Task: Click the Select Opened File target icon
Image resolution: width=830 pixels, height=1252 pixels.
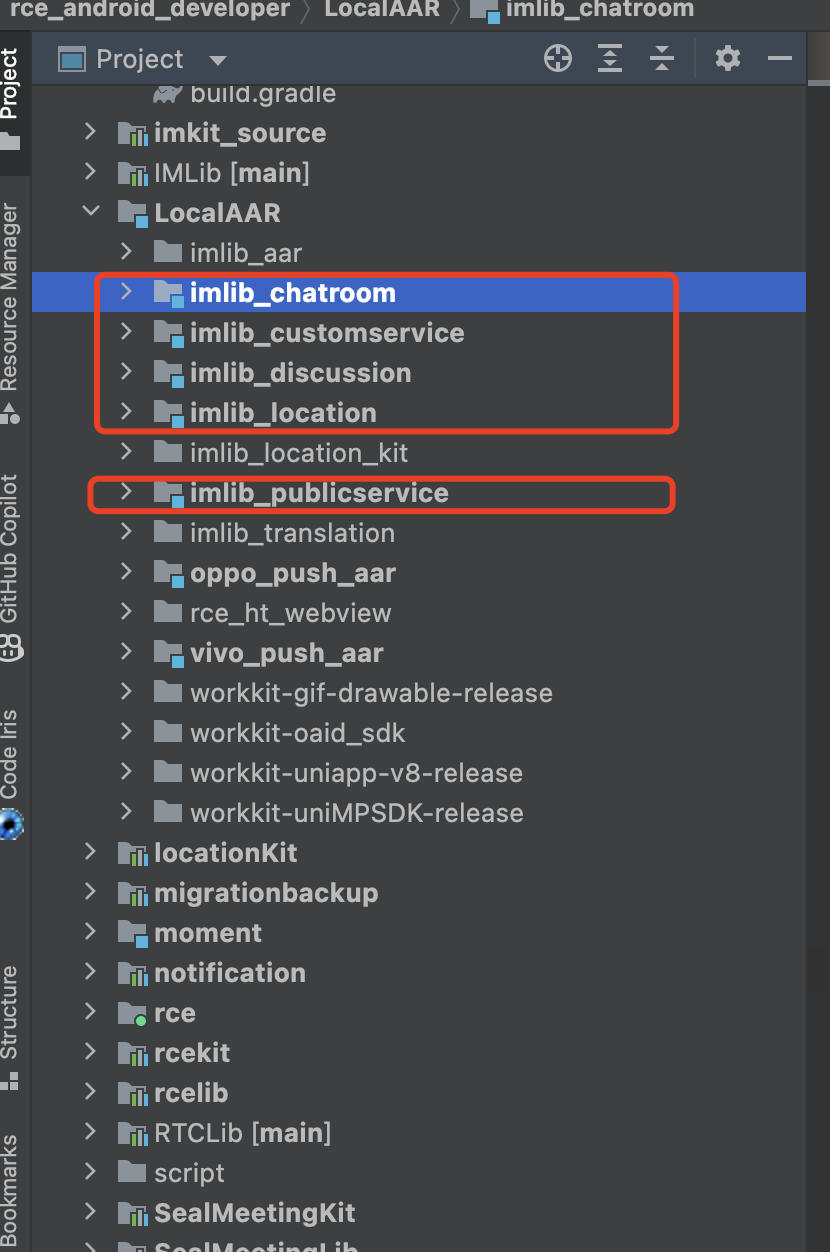Action: click(x=557, y=59)
